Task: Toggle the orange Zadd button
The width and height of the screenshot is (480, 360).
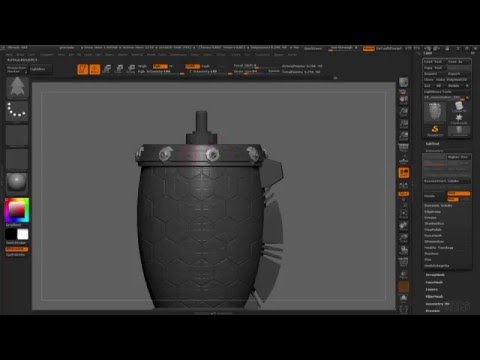Action: click(193, 66)
